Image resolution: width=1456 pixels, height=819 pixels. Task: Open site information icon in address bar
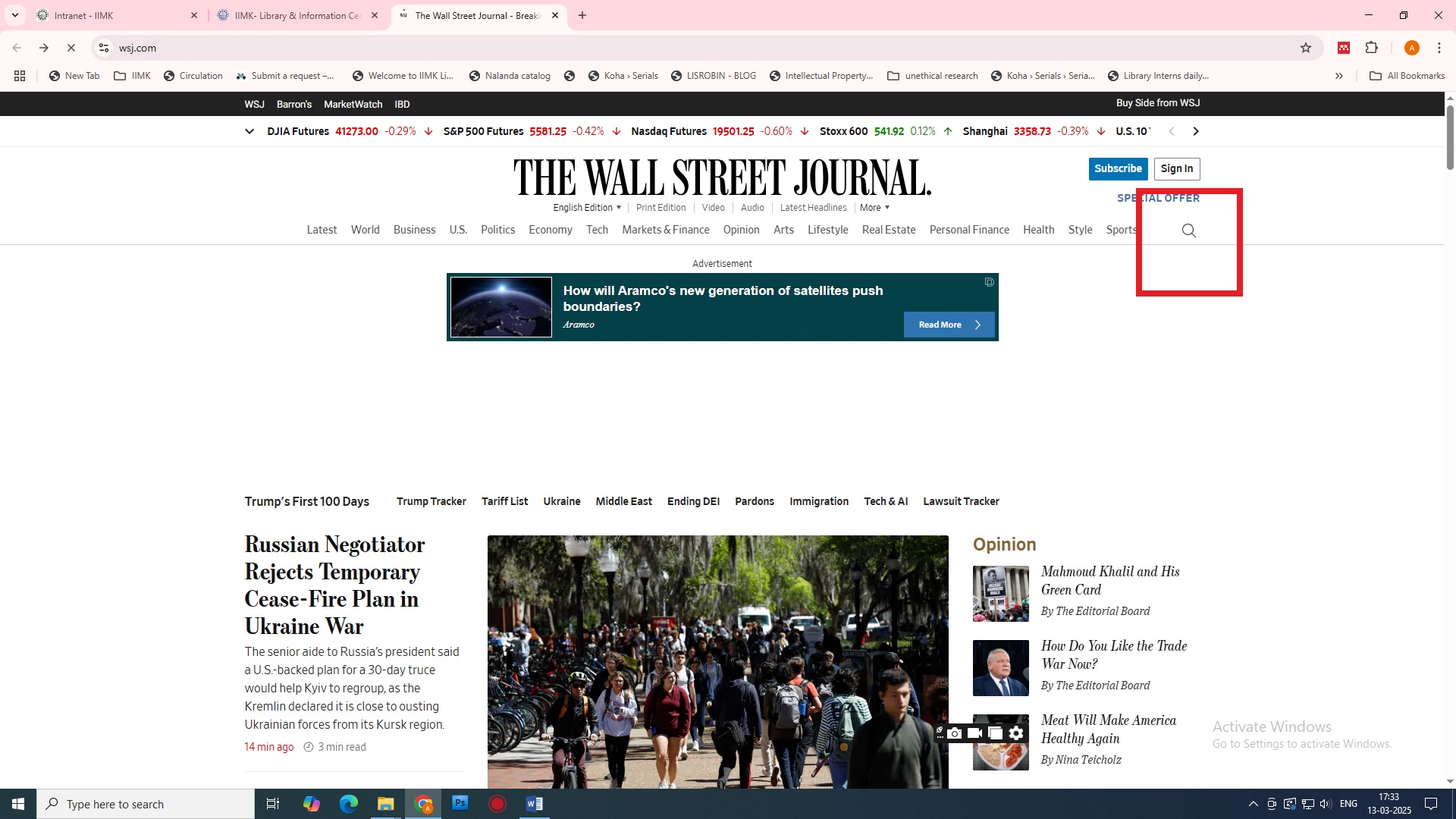pyautogui.click(x=104, y=48)
